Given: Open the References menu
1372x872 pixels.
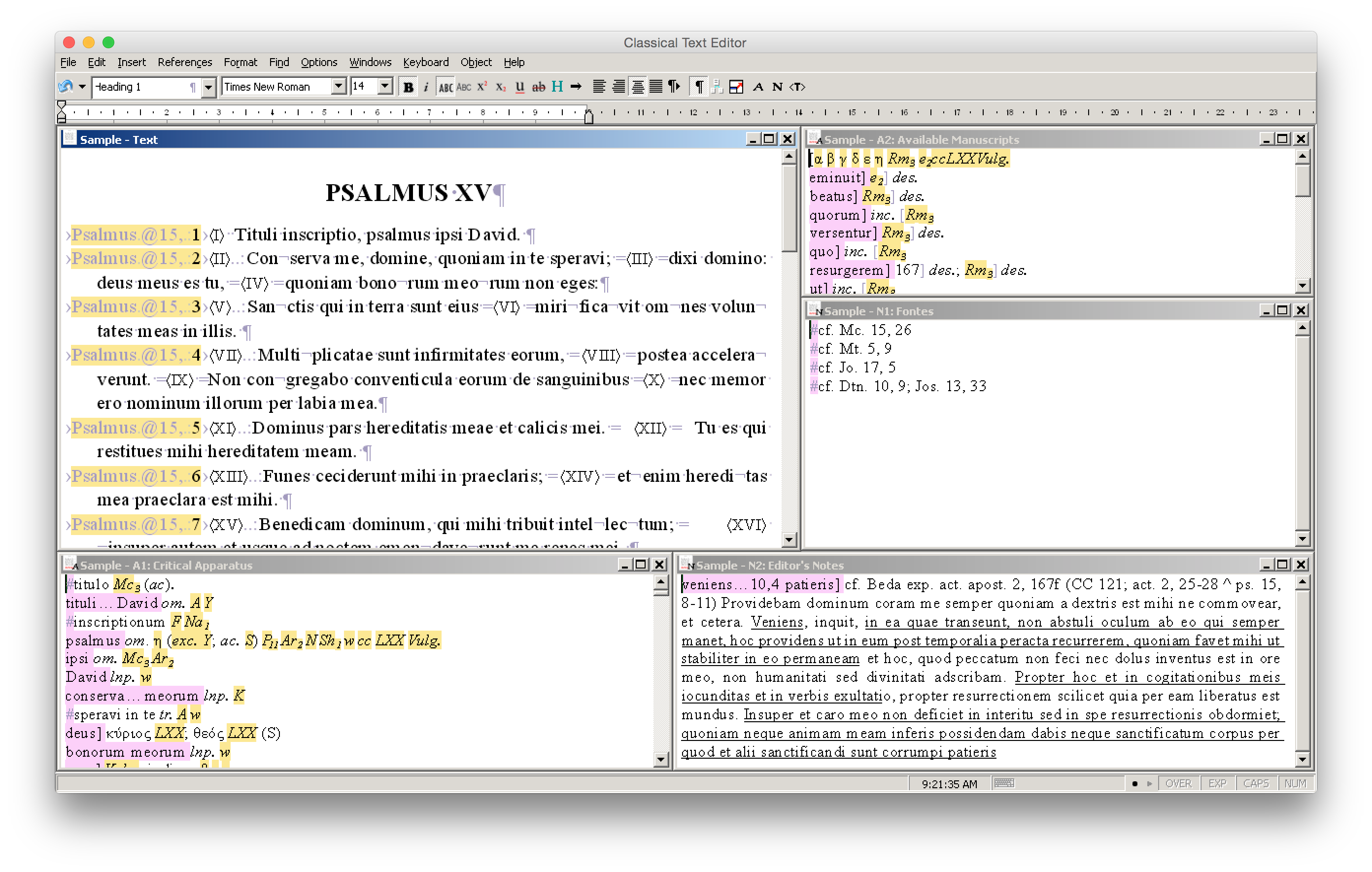Looking at the screenshot, I should 183,61.
